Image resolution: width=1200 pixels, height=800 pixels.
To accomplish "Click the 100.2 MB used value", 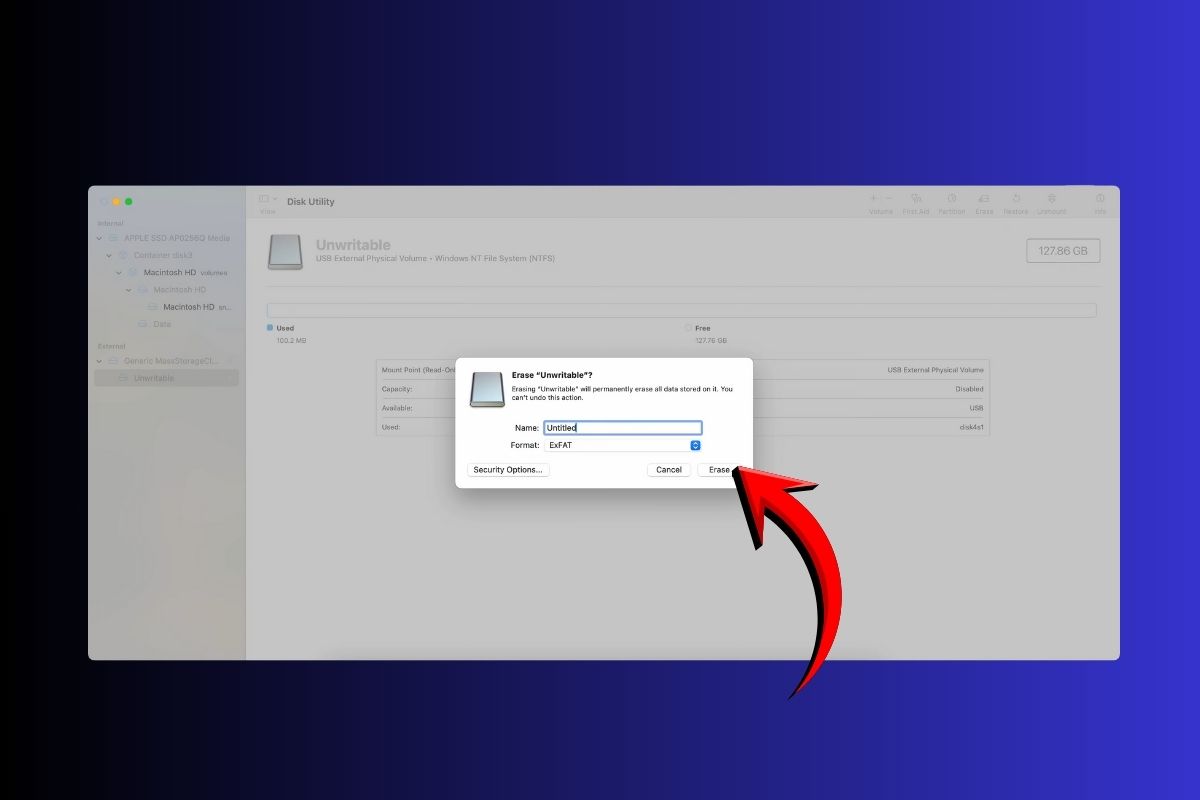I will 291,341.
